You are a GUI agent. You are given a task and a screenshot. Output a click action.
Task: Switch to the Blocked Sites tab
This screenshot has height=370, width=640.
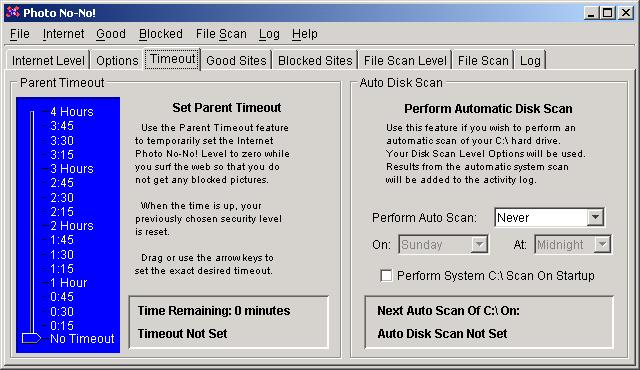[315, 60]
